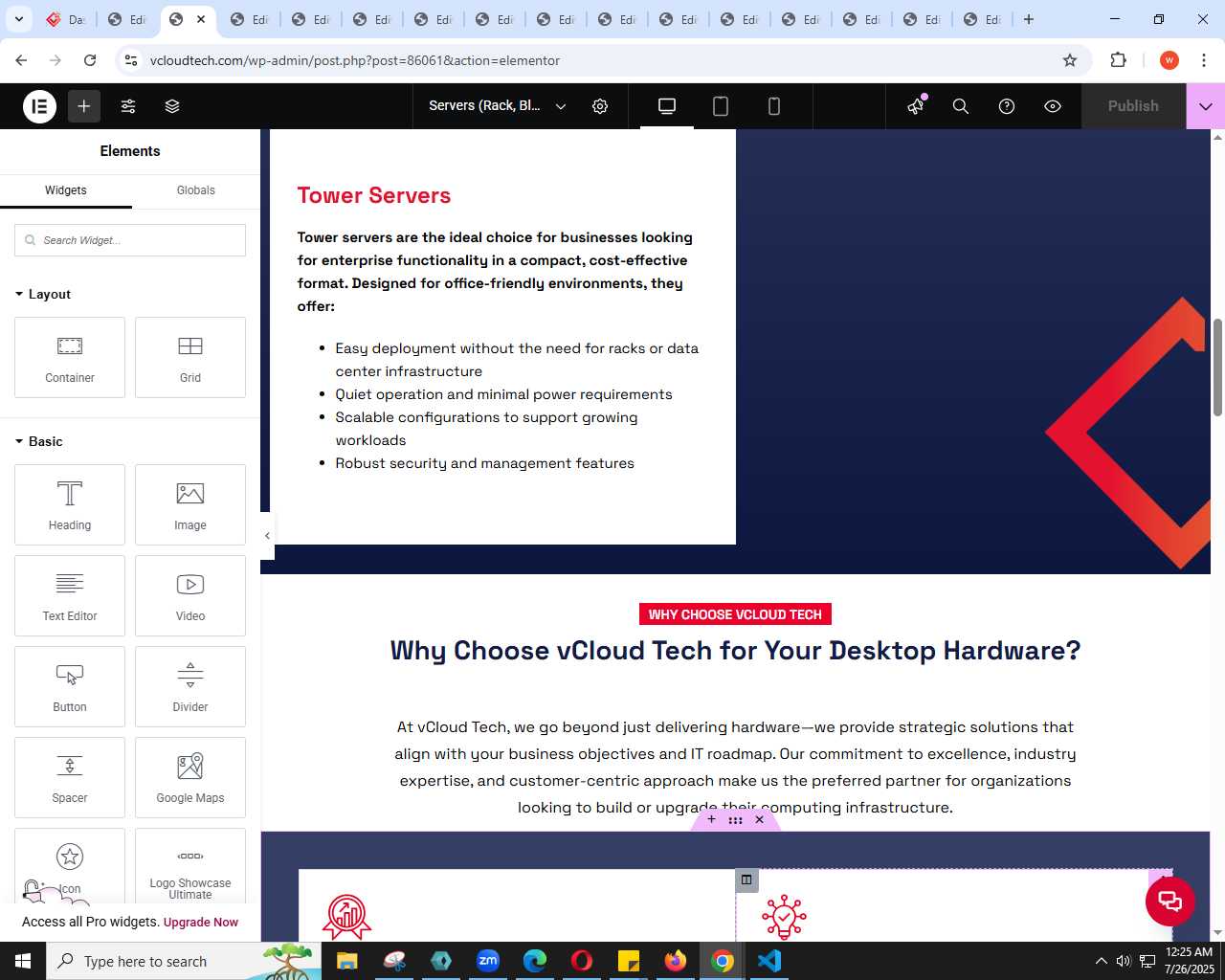Open the help question mark icon
Screen dimensions: 1225x980
(1007, 106)
